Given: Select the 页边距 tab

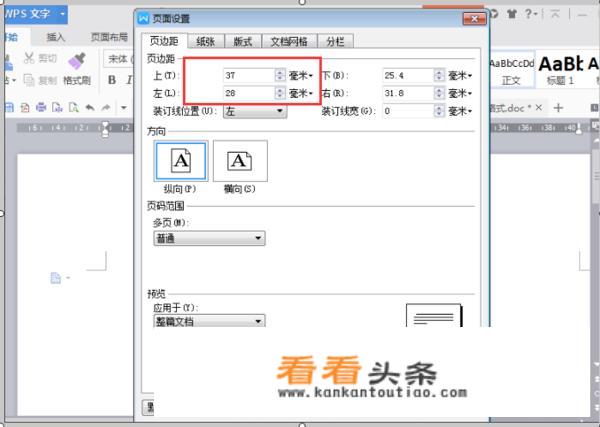Looking at the screenshot, I should tap(164, 41).
